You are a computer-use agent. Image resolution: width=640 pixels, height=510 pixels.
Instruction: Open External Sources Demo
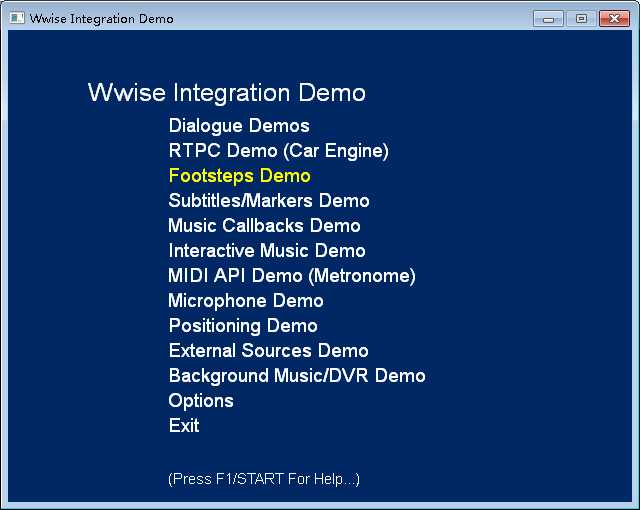pos(269,351)
